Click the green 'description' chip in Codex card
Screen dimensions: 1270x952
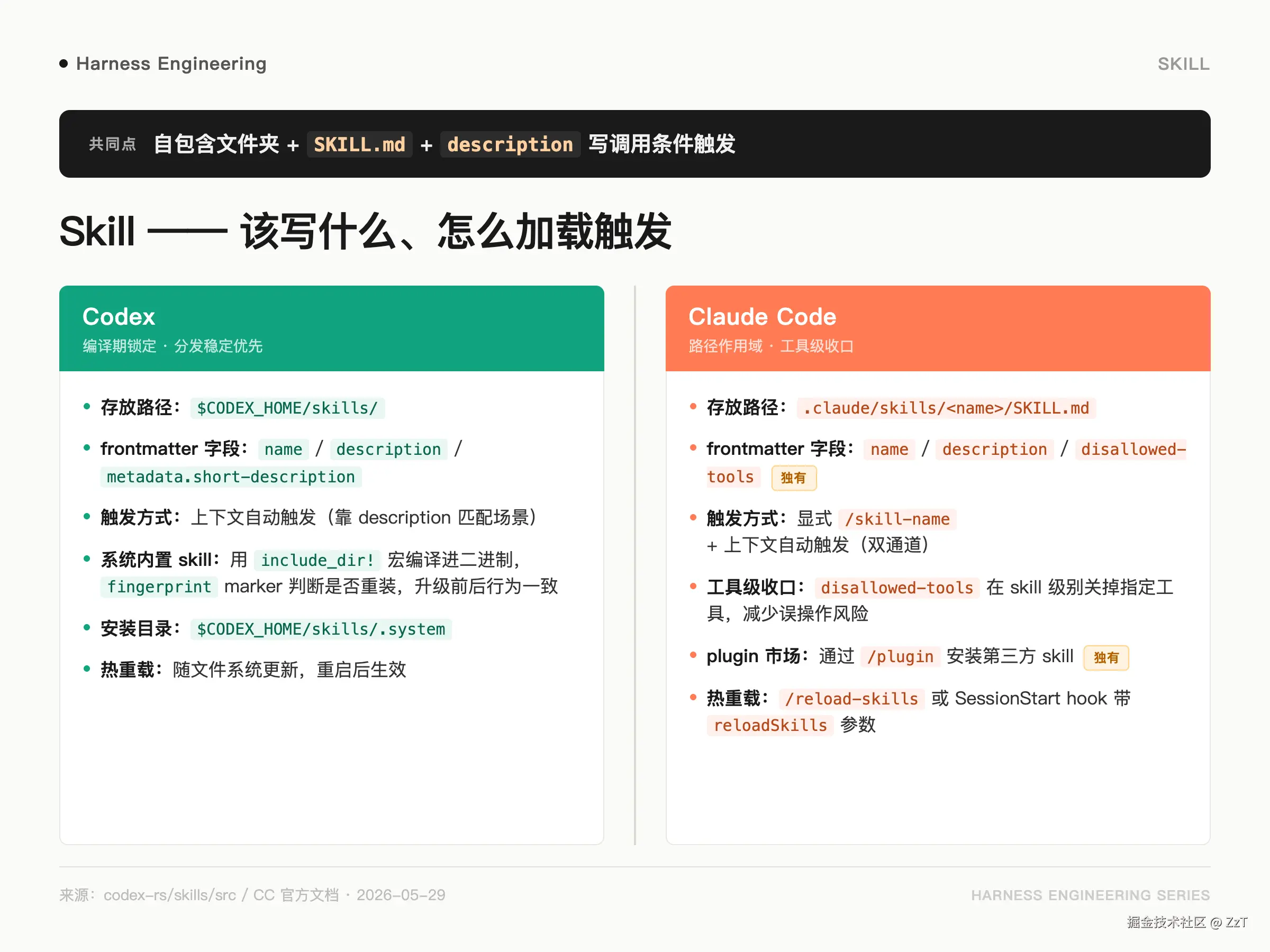[x=389, y=450]
